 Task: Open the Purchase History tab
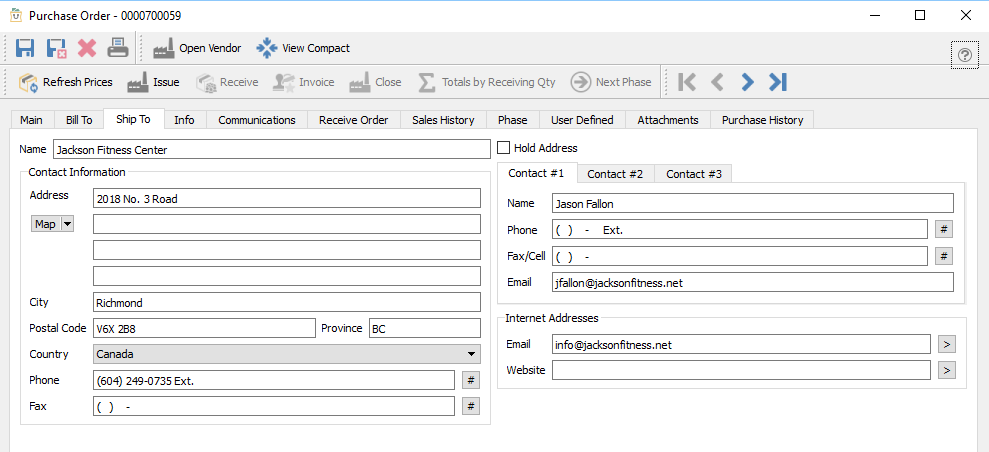(762, 120)
